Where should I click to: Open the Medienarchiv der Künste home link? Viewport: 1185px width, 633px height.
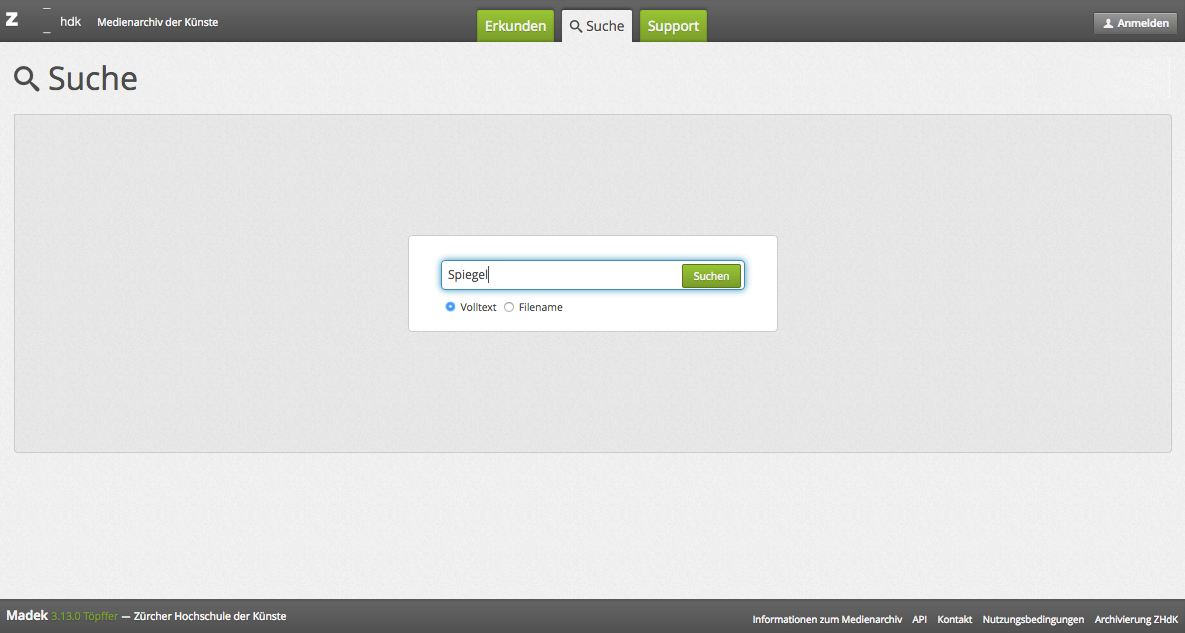click(x=157, y=22)
